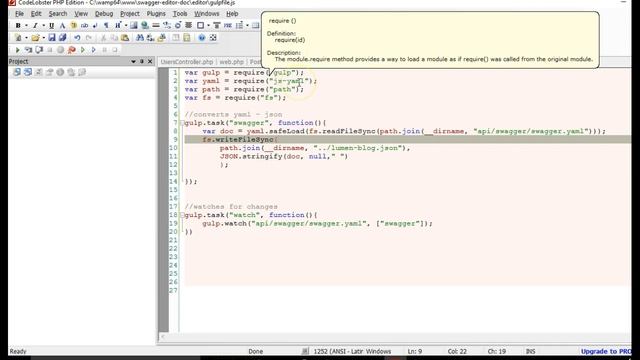The height and width of the screenshot is (360, 640).
Task: Open Find using the binoculars icon
Action: pyautogui.click(x=140, y=38)
